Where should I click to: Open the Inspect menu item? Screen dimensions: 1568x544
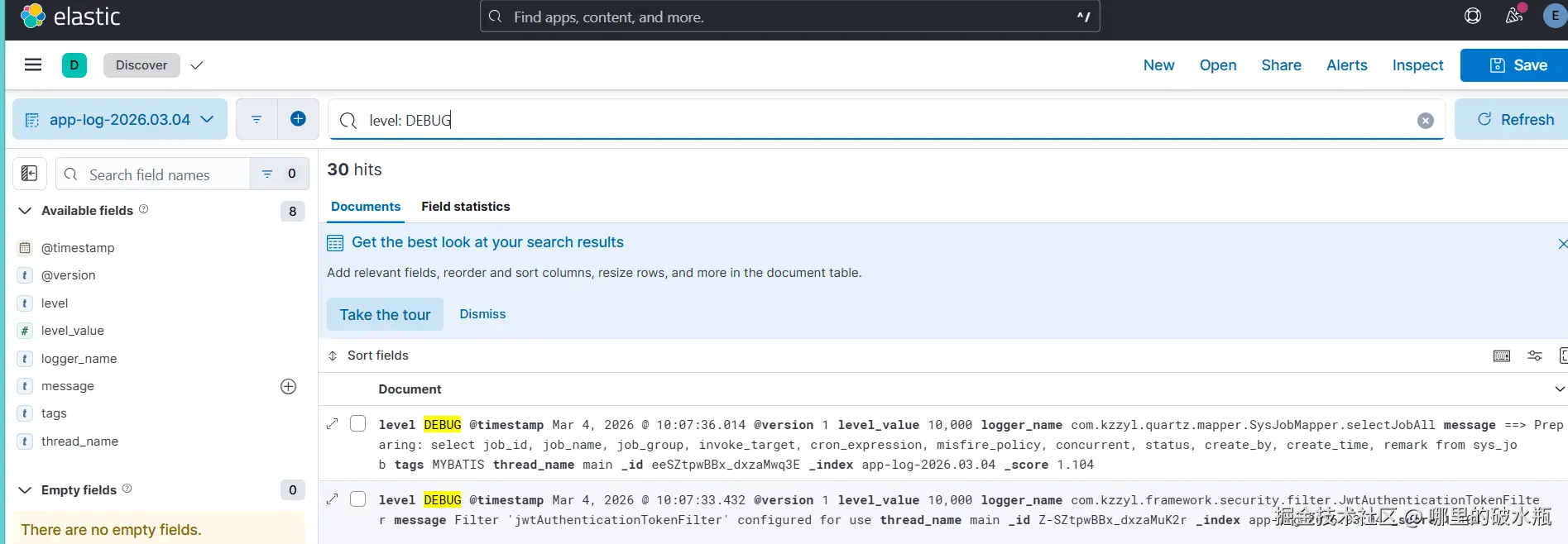point(1417,65)
